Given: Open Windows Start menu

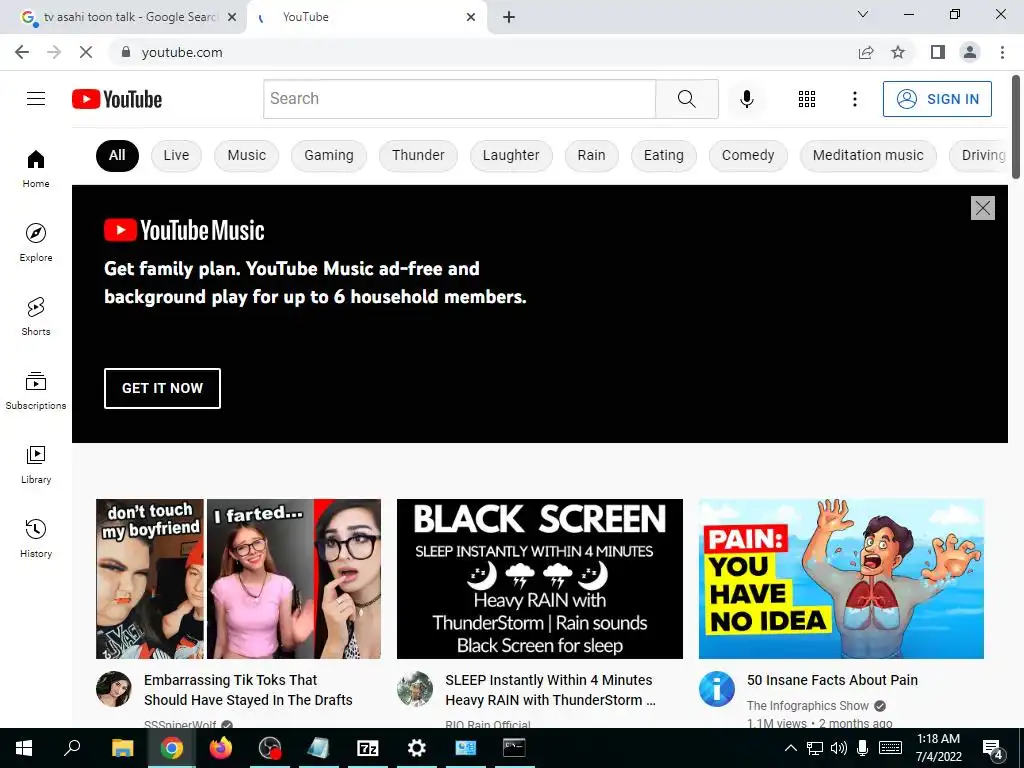Looking at the screenshot, I should [x=24, y=748].
